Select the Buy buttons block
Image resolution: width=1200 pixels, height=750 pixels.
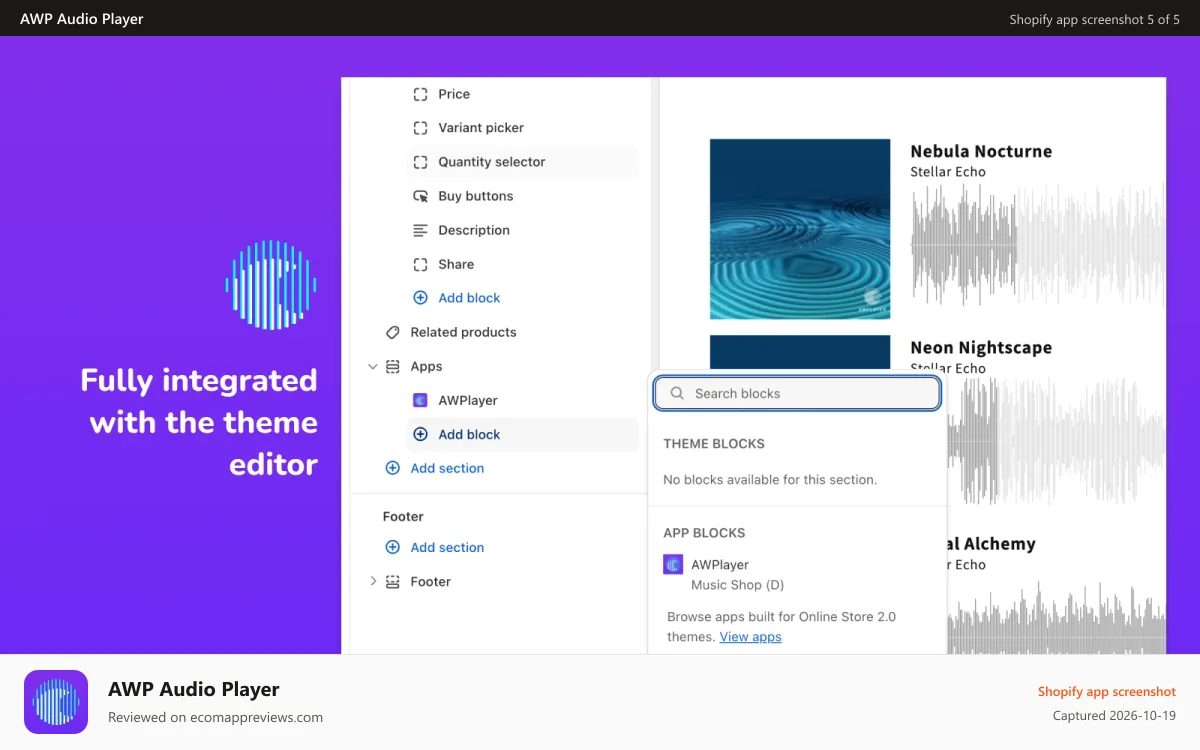point(523,196)
